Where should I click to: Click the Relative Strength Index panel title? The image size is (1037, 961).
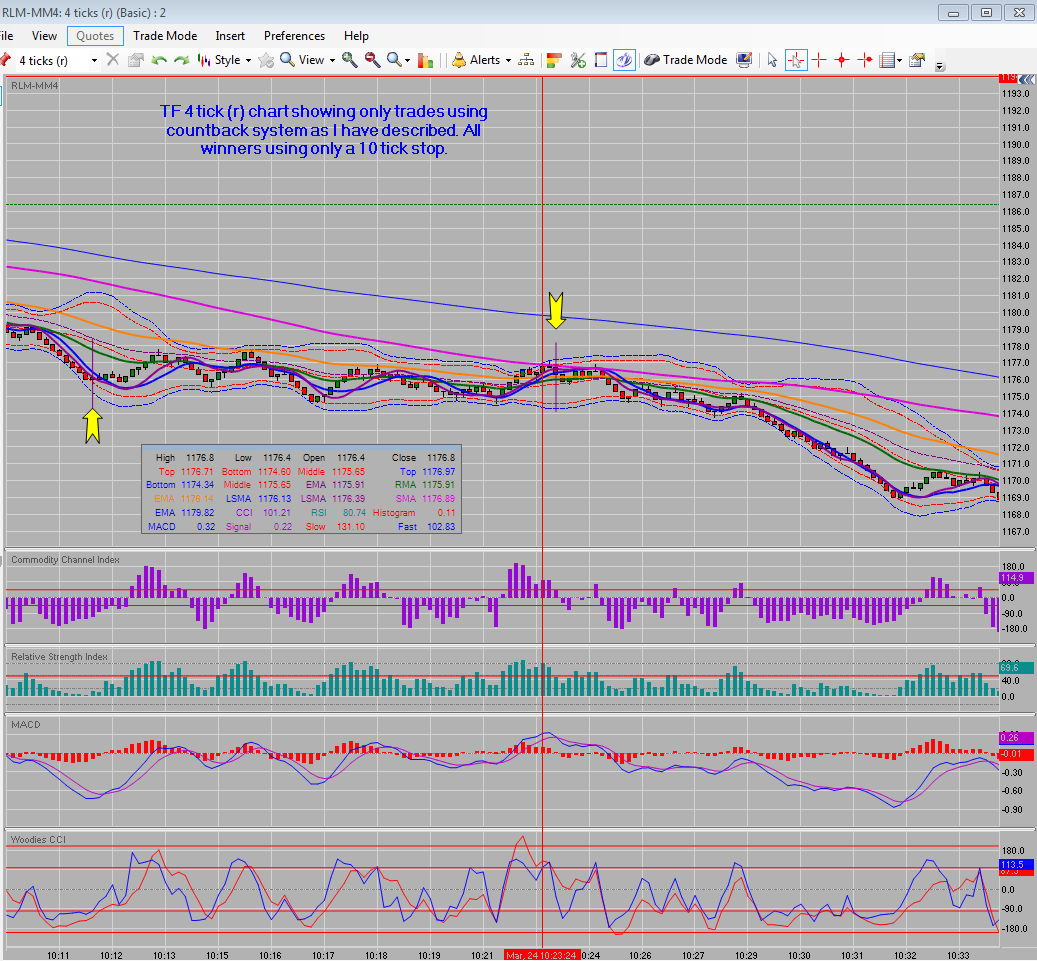(60, 657)
